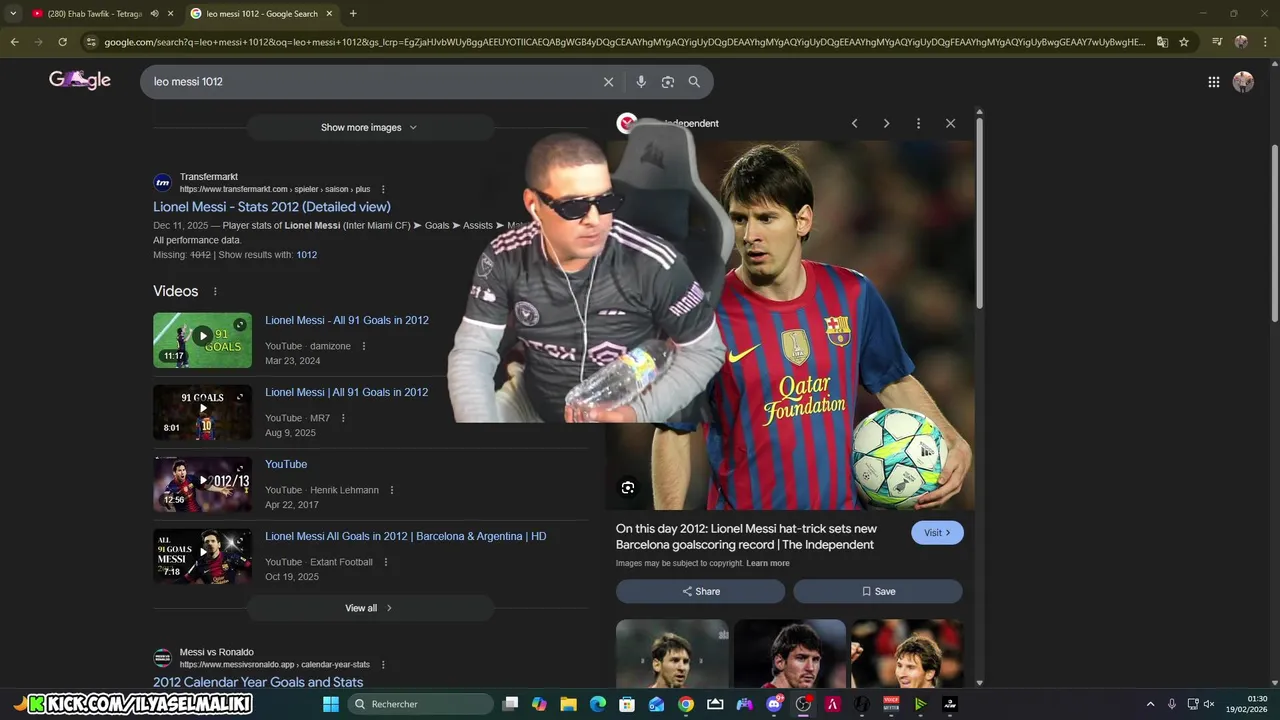Open Lionel Messi Stats 2012 link

click(x=272, y=207)
